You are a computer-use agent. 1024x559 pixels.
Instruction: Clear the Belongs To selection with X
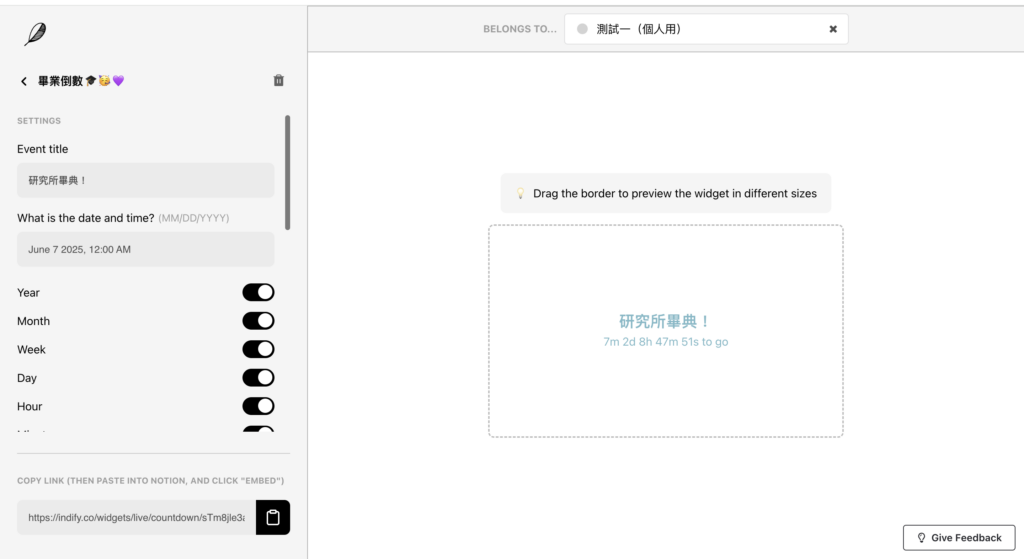click(x=833, y=29)
